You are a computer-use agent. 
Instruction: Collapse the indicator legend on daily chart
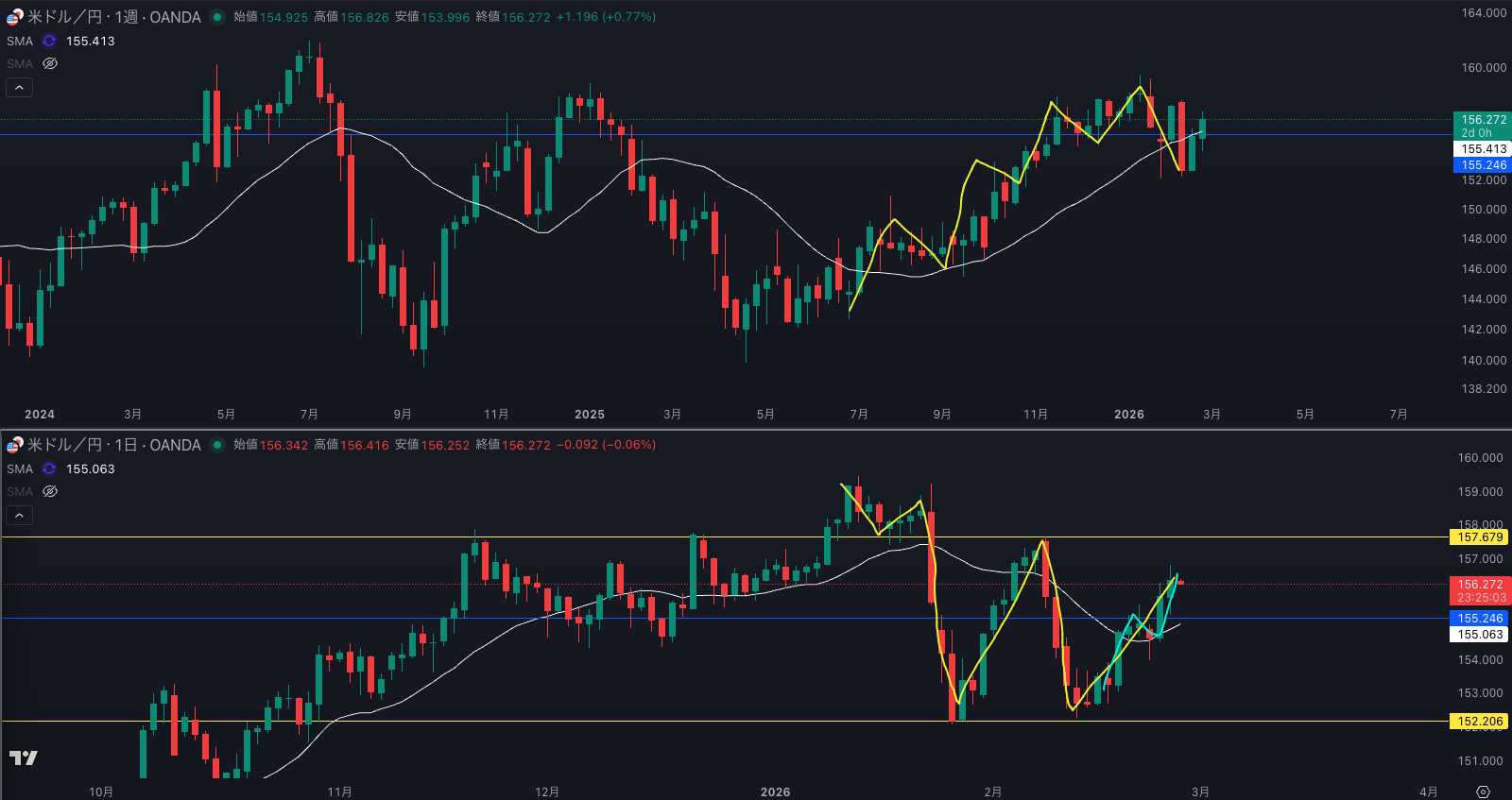[20, 516]
